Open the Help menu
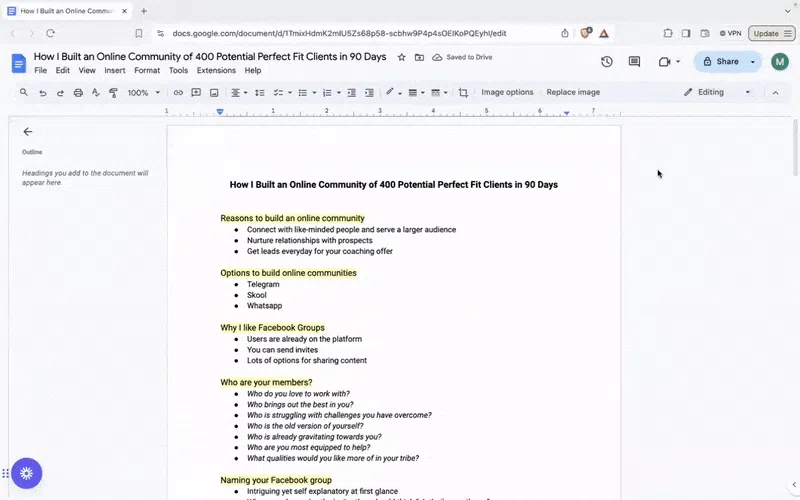 [x=253, y=70]
